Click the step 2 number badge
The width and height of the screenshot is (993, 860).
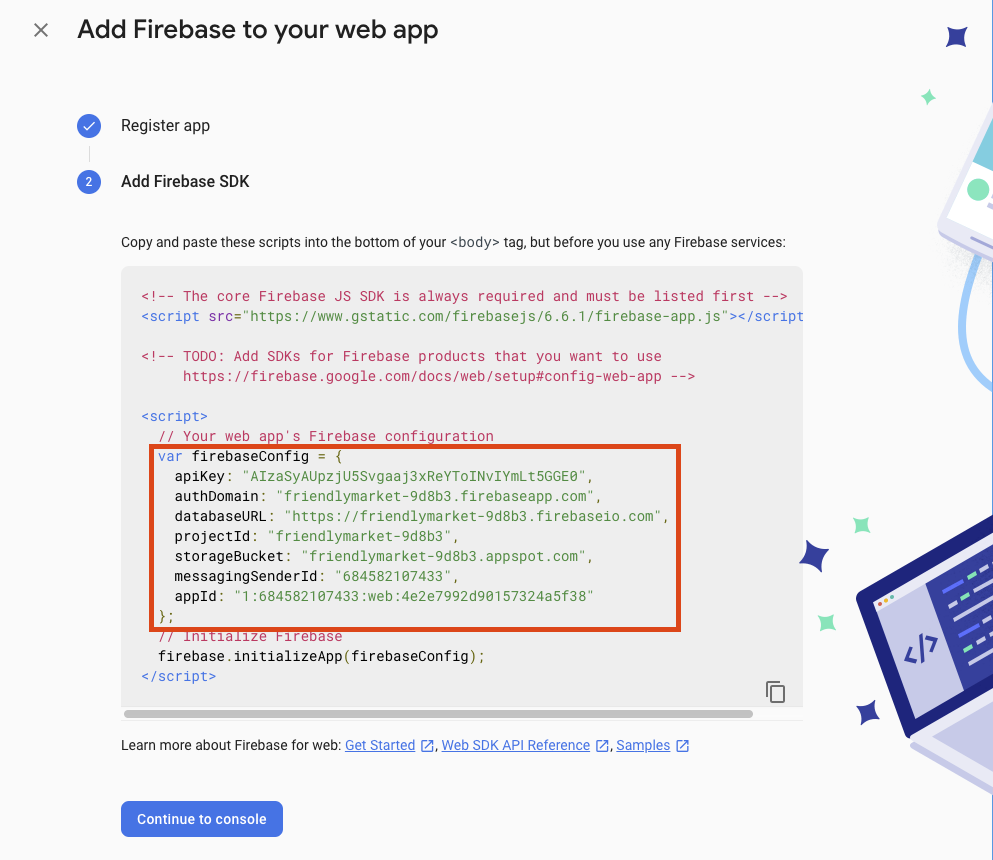89,182
